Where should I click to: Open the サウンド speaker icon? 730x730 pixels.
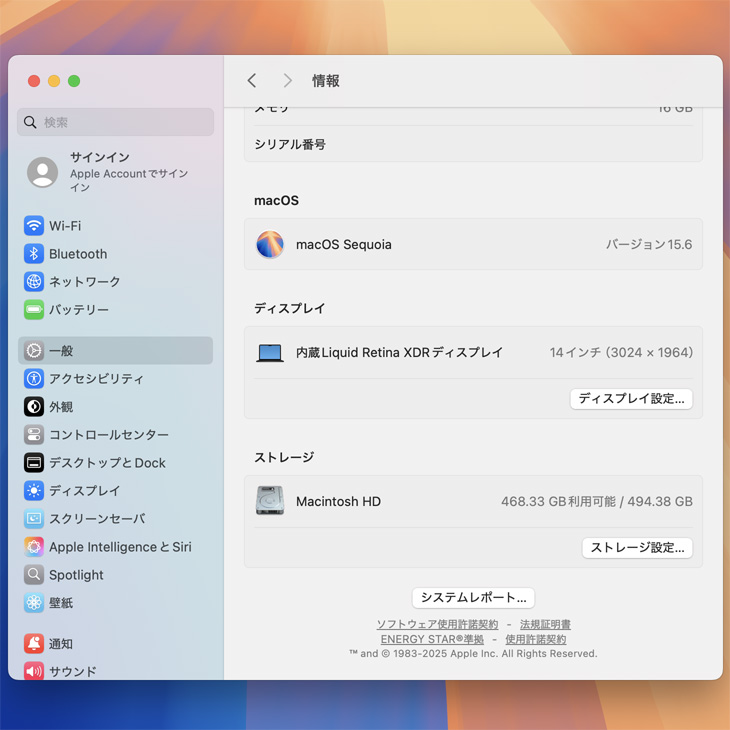tap(34, 671)
